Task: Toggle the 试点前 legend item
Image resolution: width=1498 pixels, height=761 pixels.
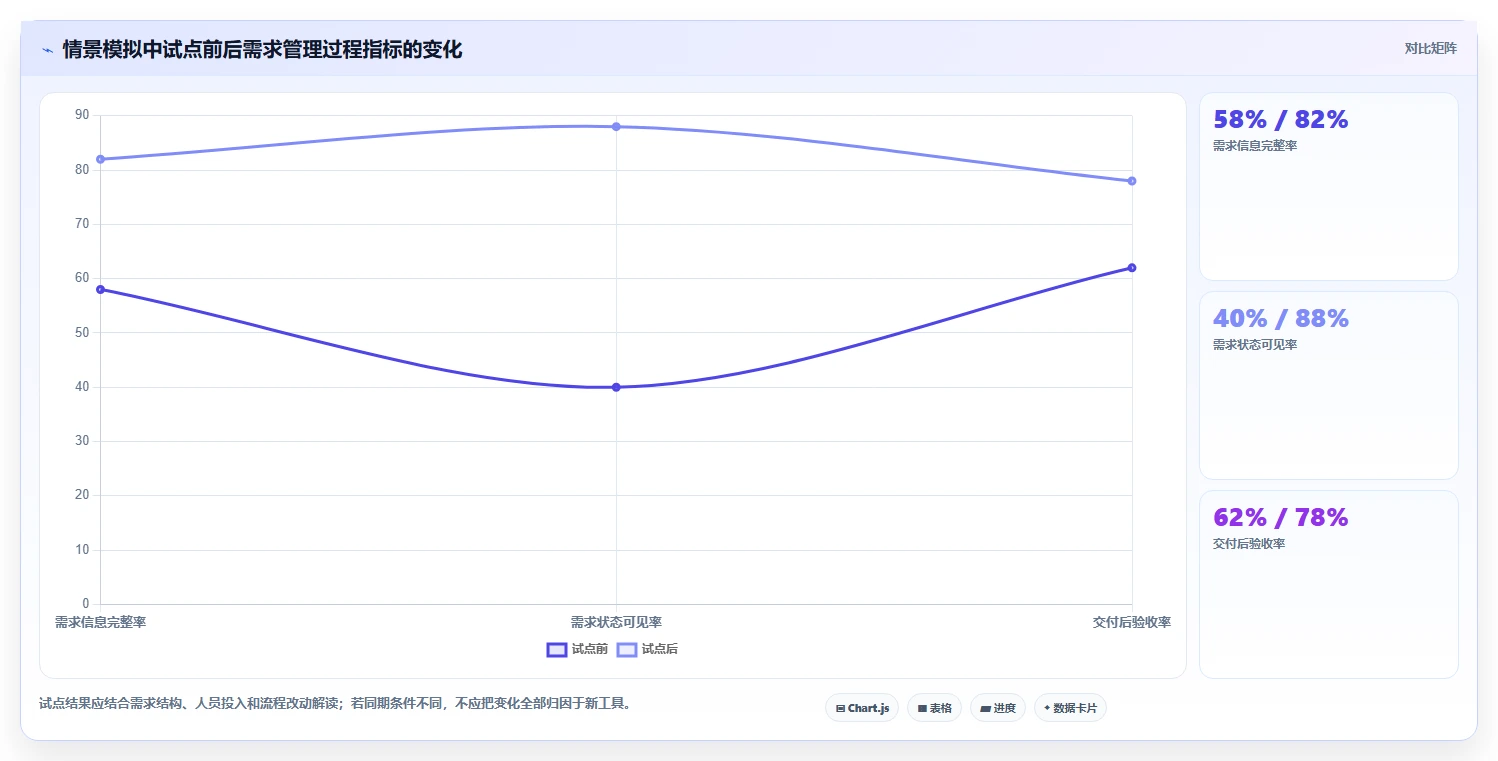Action: (x=577, y=649)
